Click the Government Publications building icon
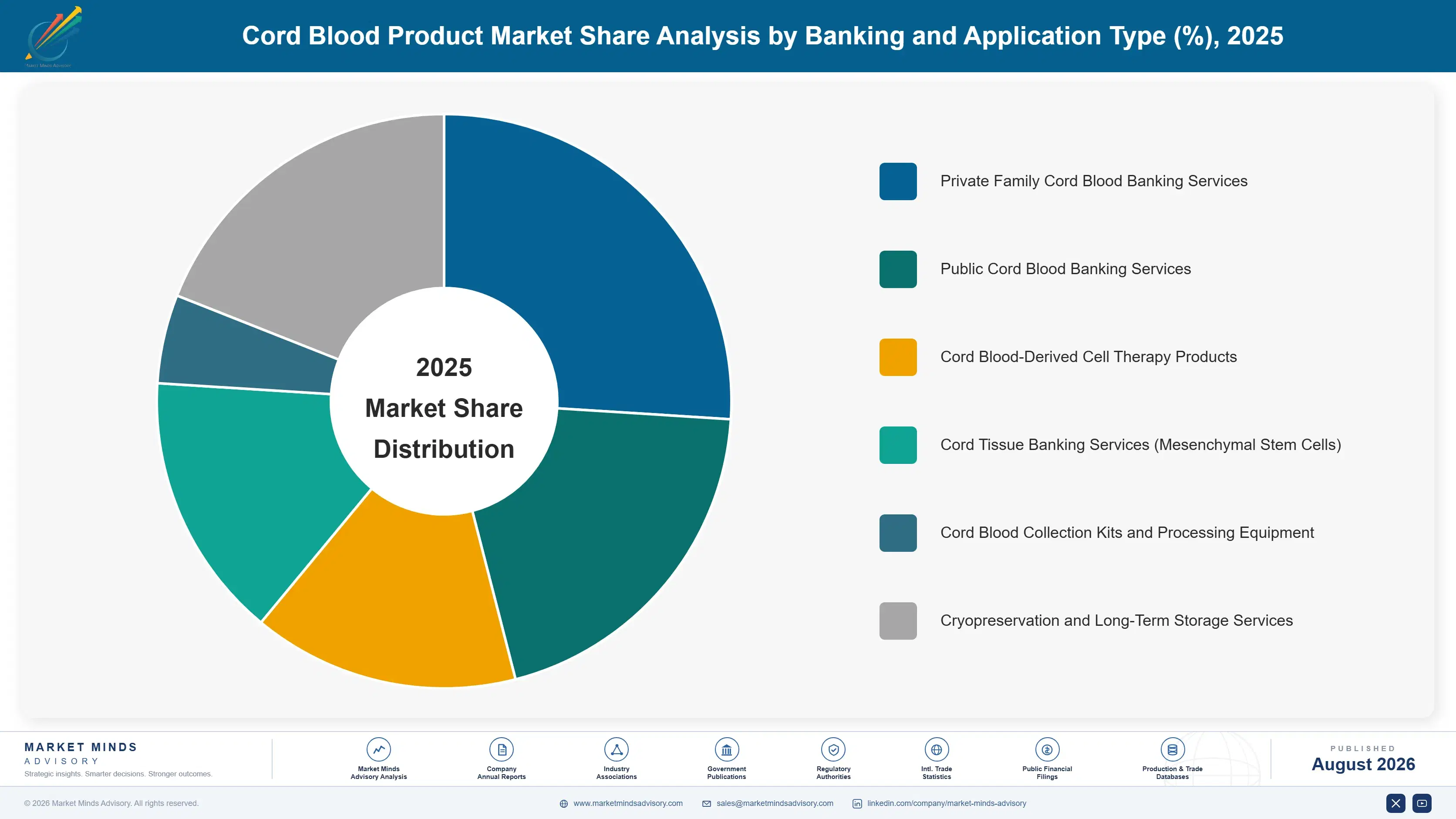The height and width of the screenshot is (819, 1456). 726,749
